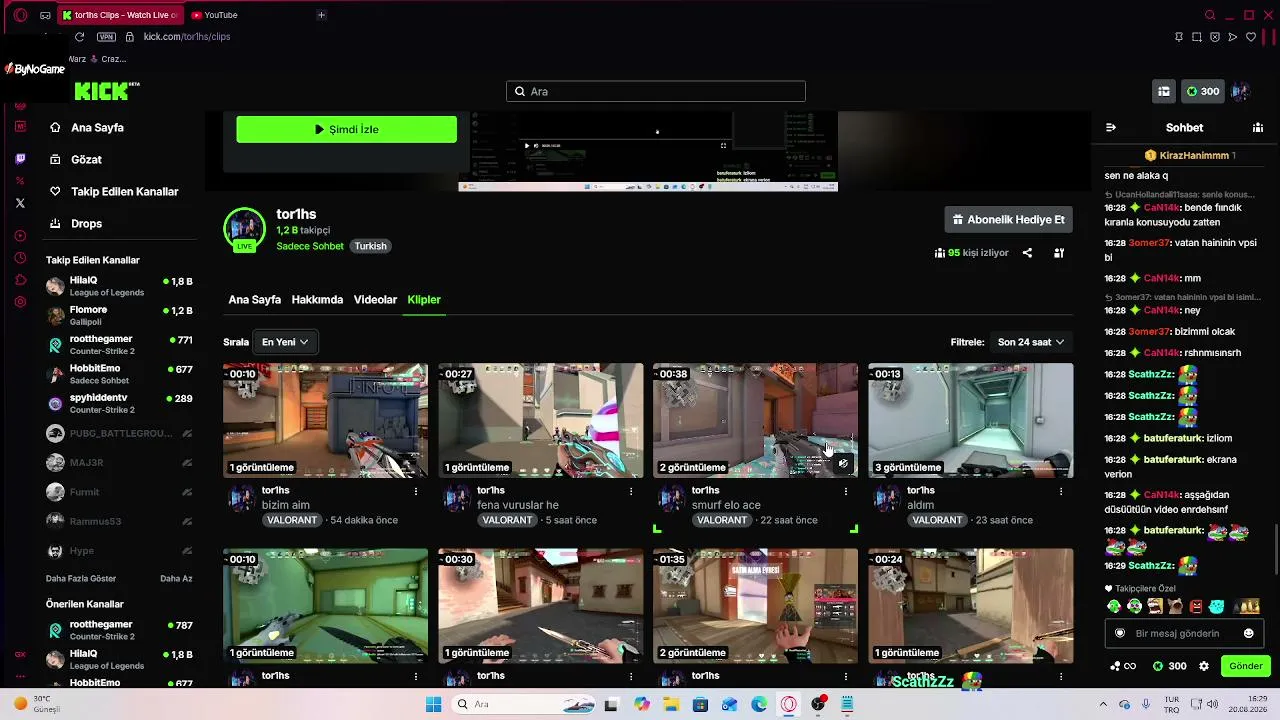Show hidden system tray icons
The width and height of the screenshot is (1280, 720).
point(1103,704)
